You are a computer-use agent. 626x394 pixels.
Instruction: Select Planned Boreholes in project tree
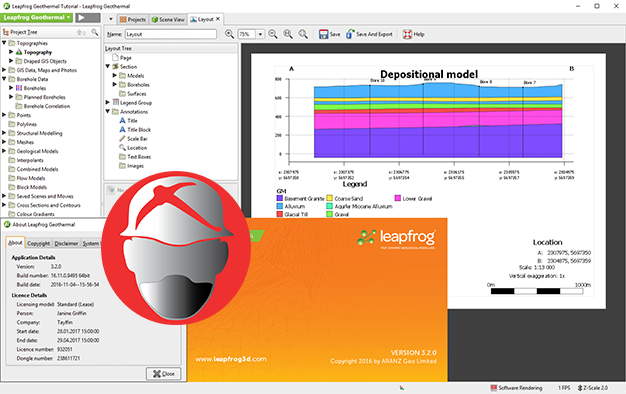coord(44,97)
